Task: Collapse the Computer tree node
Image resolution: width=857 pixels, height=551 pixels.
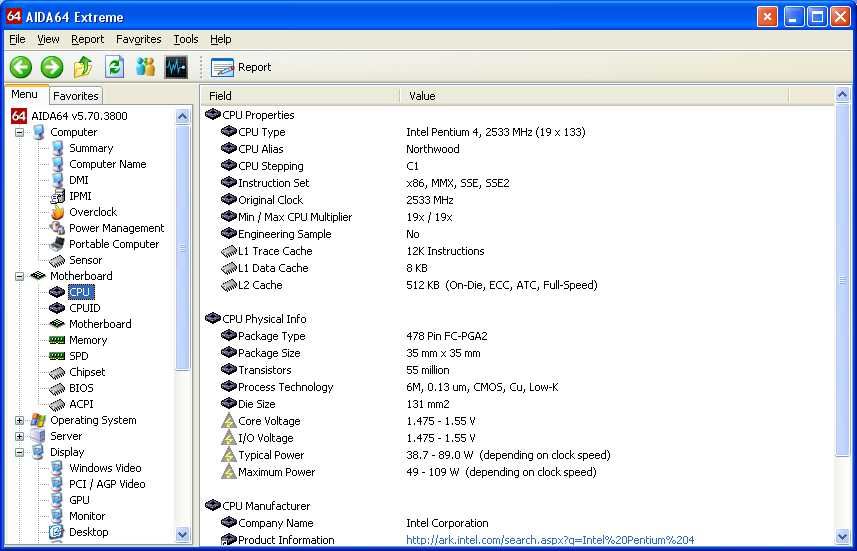Action: (x=20, y=132)
